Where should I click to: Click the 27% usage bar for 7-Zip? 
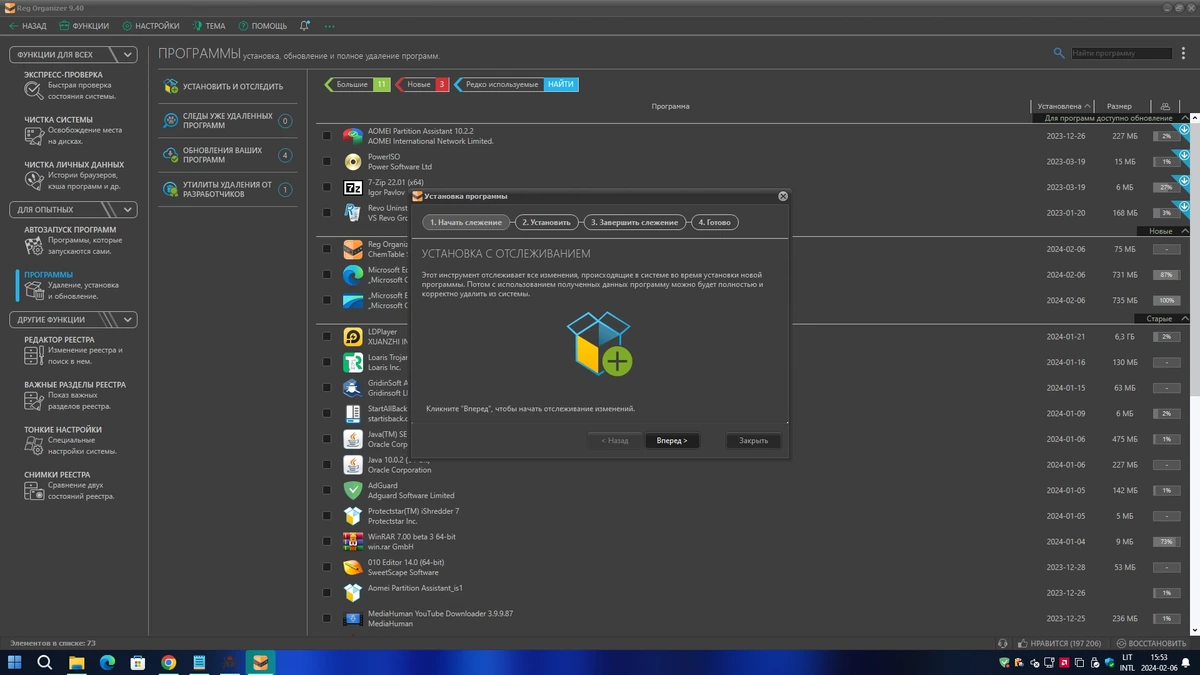[1166, 187]
